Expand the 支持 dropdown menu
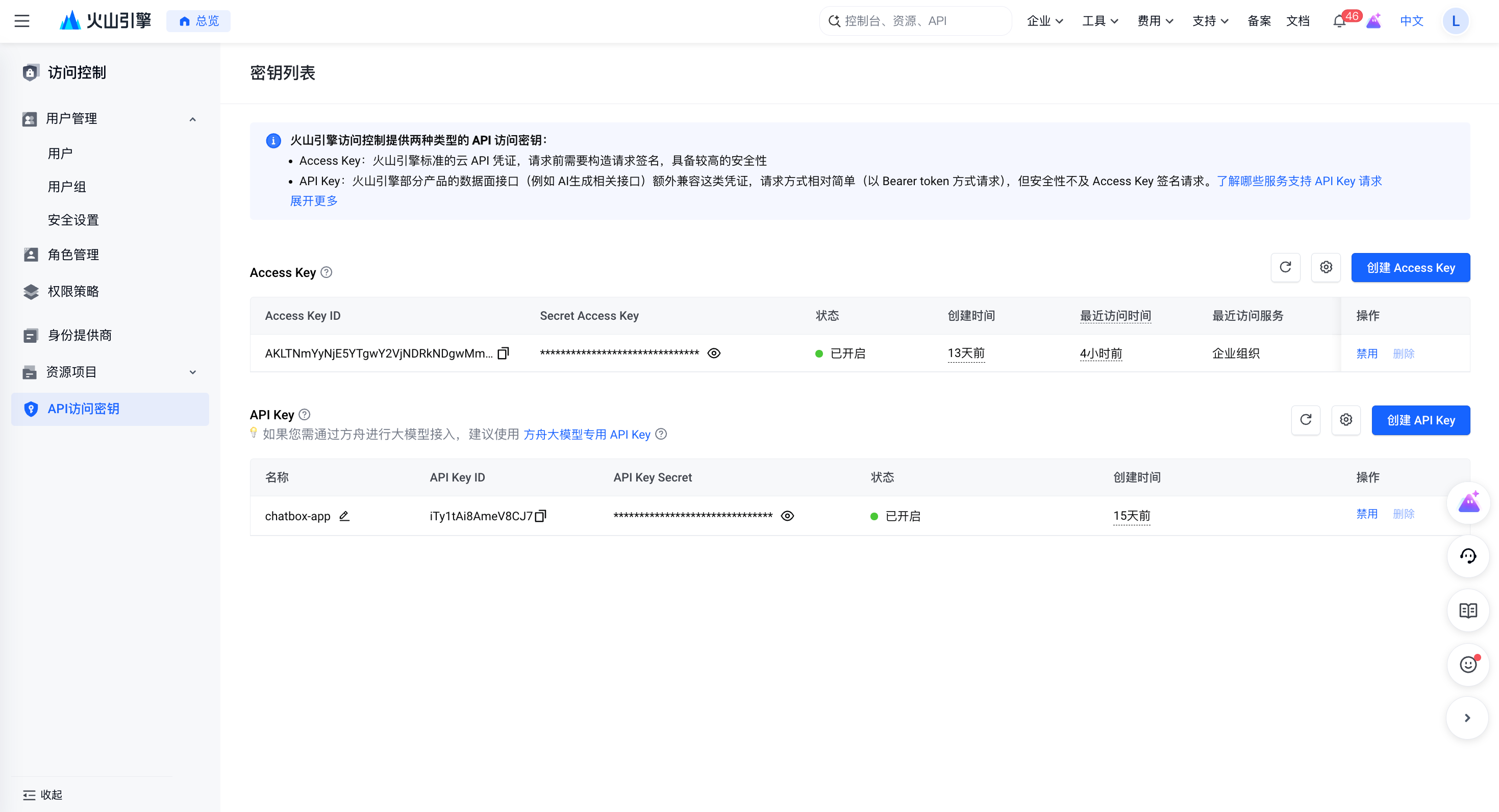 1210,21
